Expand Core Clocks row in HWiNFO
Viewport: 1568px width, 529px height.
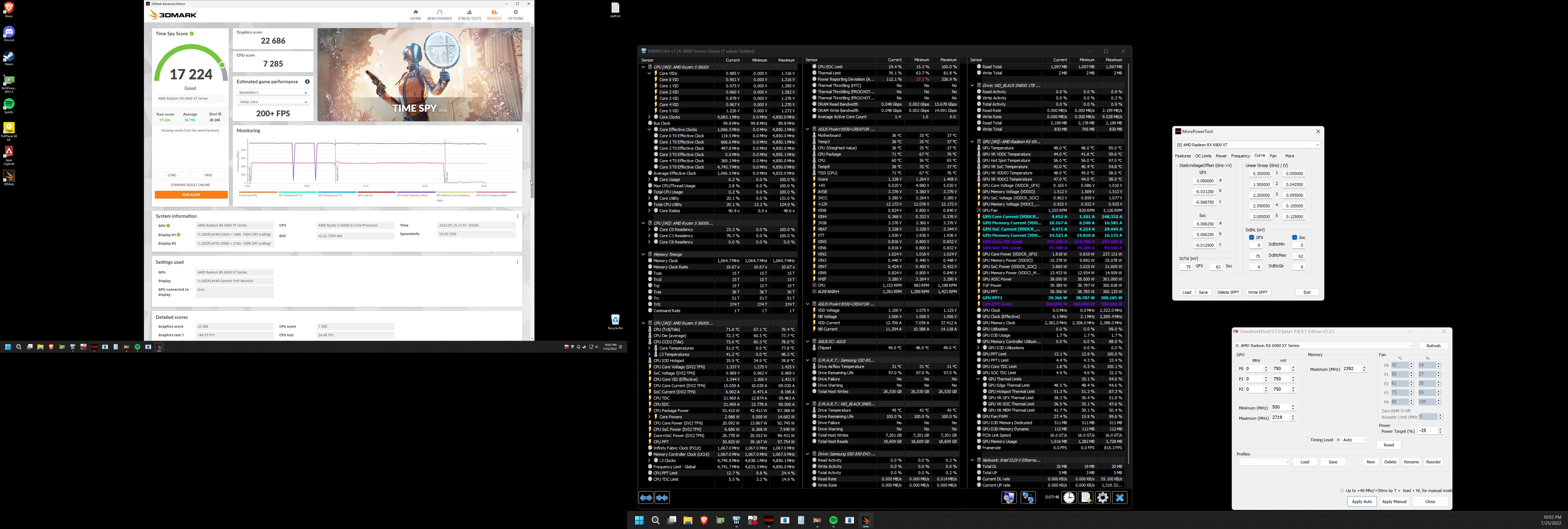click(x=649, y=117)
